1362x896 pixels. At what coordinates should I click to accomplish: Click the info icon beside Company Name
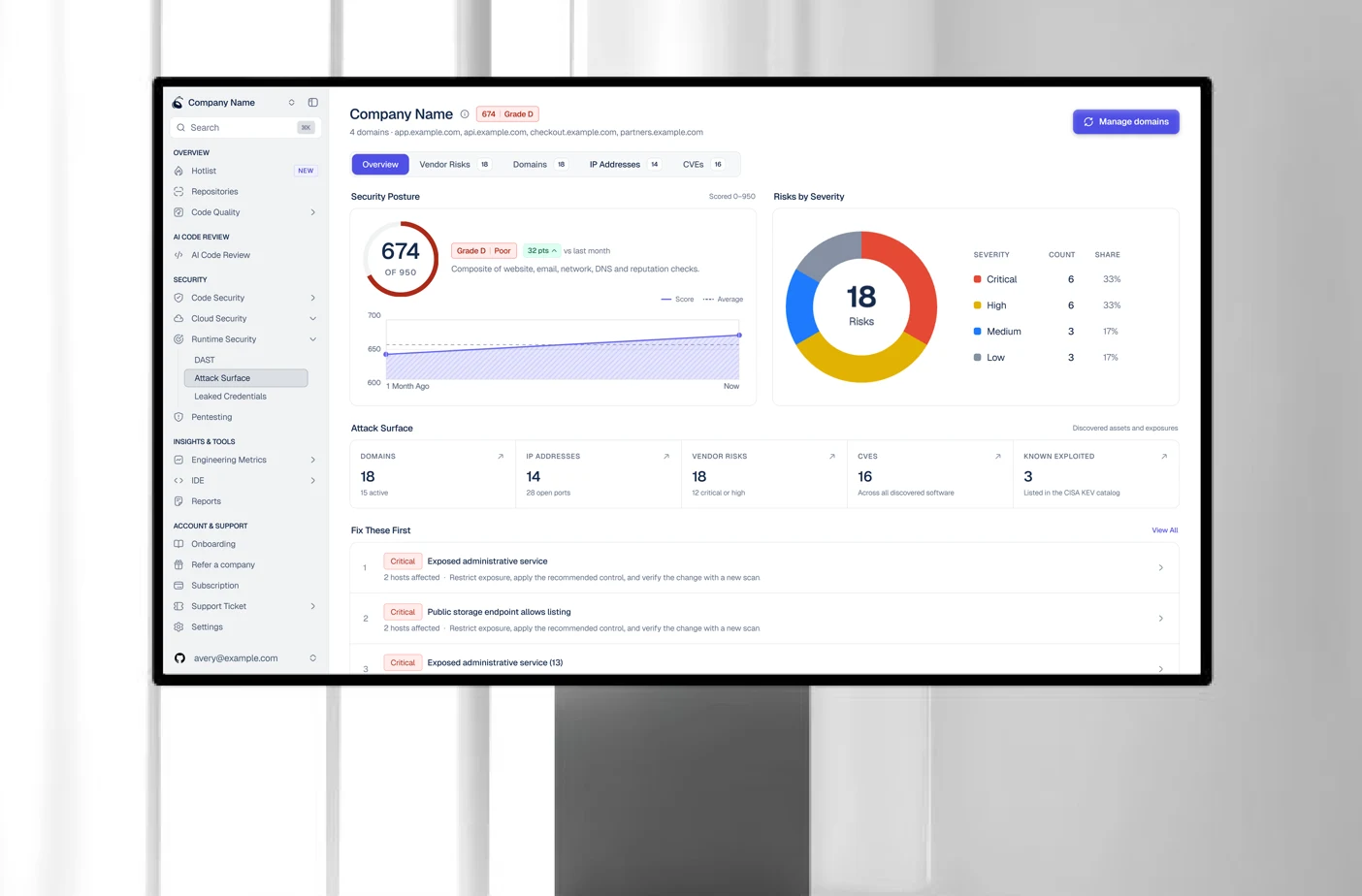465,114
